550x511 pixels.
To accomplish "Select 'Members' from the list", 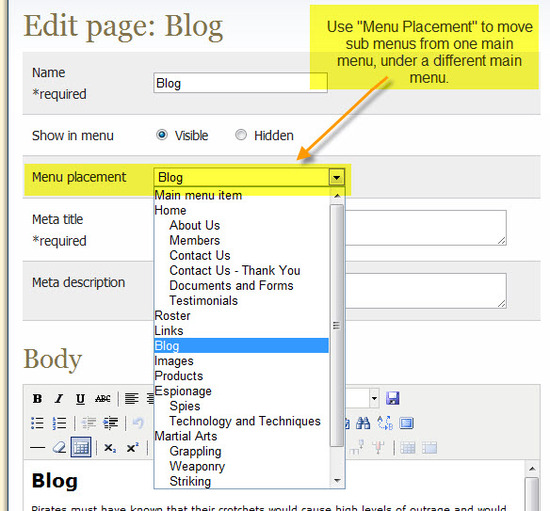I will [241, 240].
